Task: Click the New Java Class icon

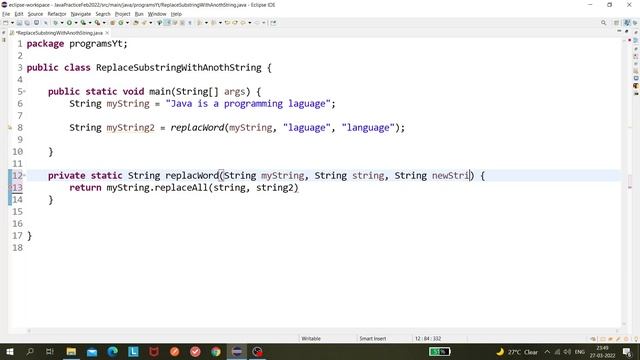Action: pos(121,23)
